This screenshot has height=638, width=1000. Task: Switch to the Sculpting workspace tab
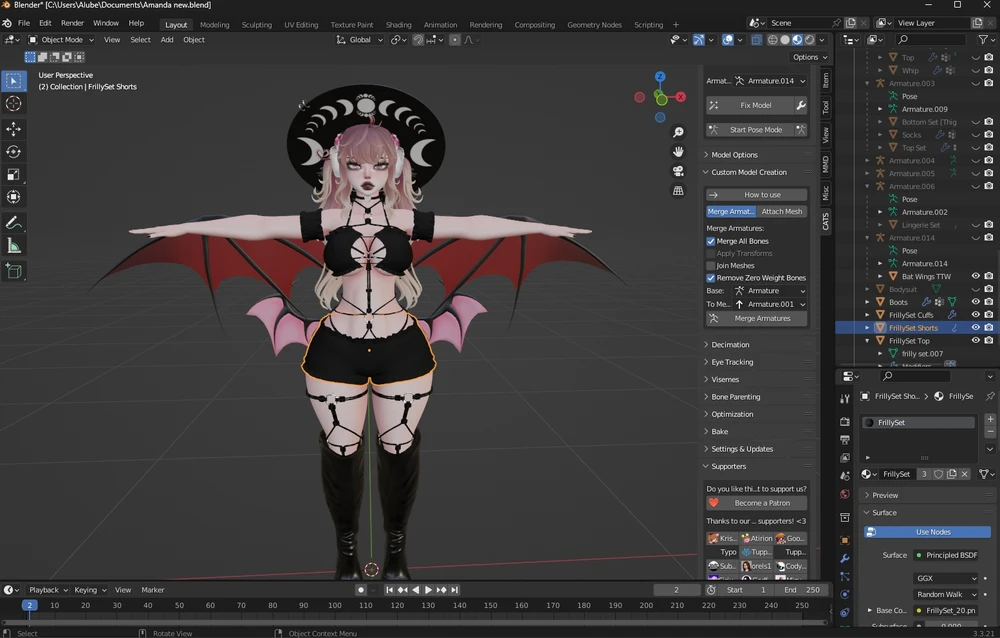pos(256,25)
